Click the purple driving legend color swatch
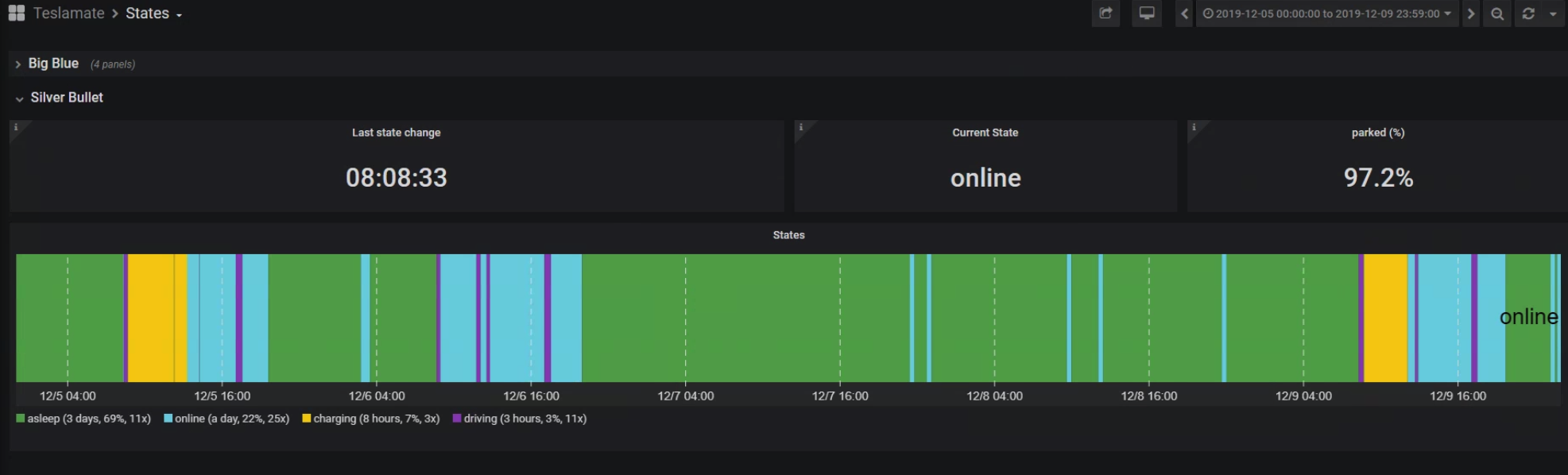This screenshot has width=1568, height=475. pos(457,419)
